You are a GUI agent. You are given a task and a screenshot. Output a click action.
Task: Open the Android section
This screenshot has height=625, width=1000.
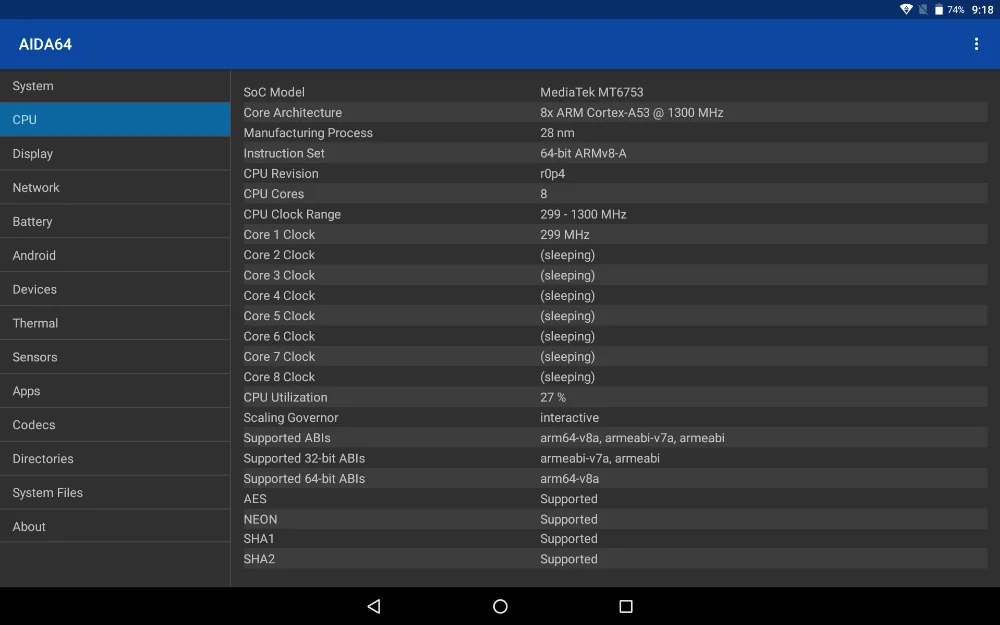point(115,255)
